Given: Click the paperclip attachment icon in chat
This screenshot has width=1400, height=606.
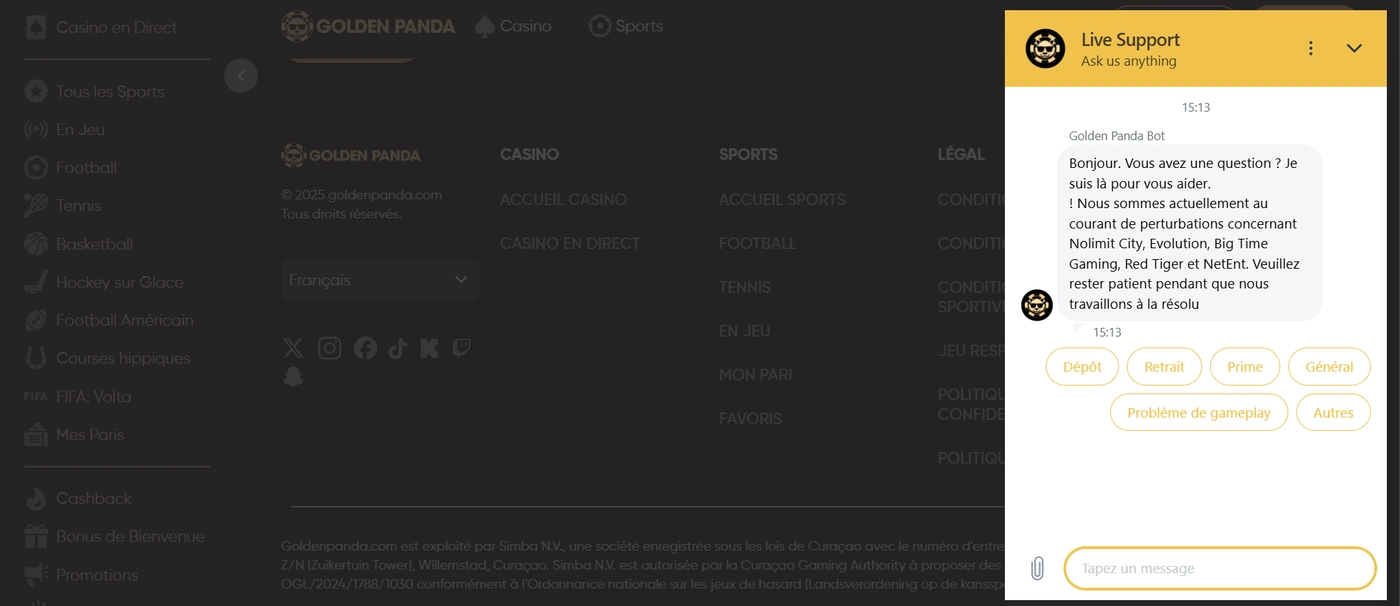Looking at the screenshot, I should (1037, 569).
